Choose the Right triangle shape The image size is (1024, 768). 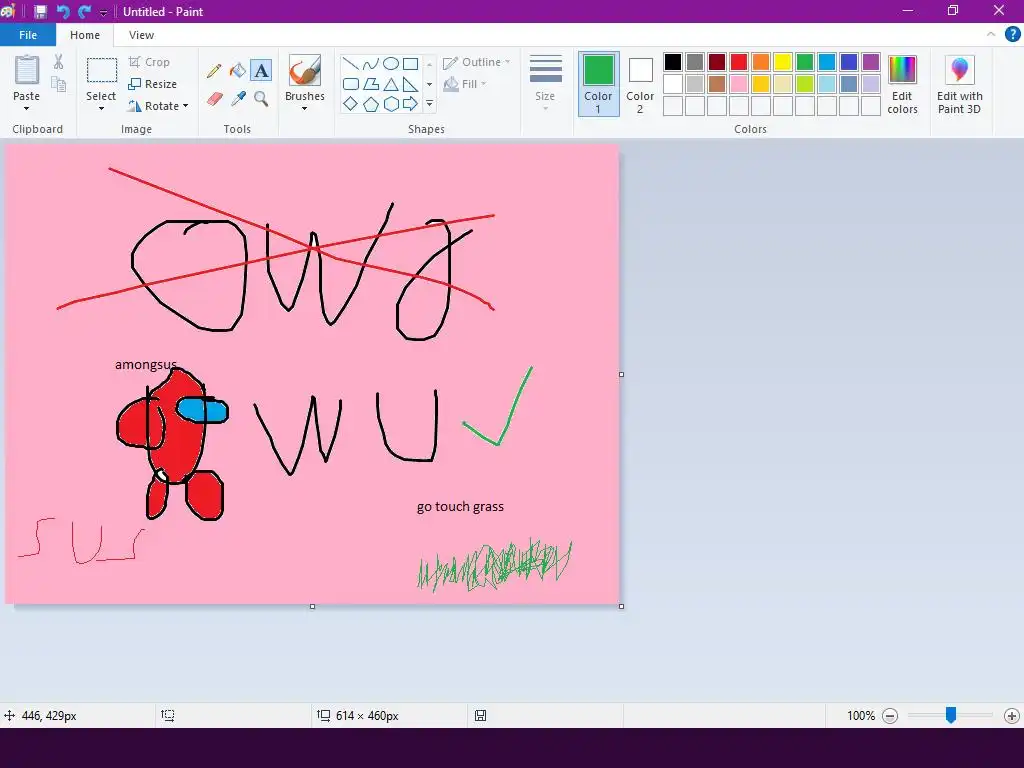coord(410,84)
